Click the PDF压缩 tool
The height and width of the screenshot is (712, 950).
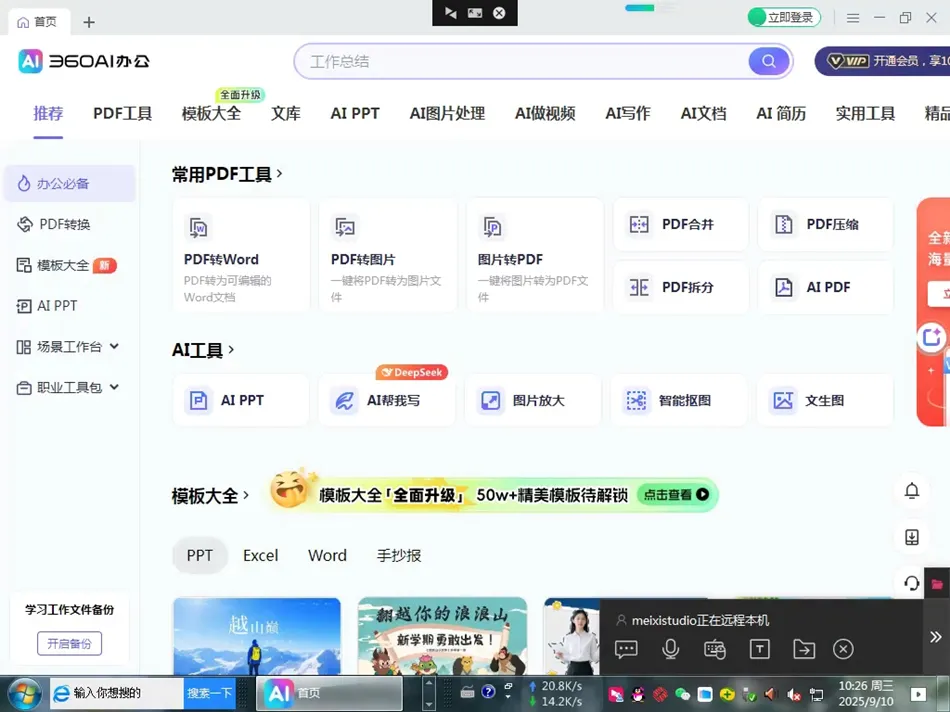click(825, 225)
